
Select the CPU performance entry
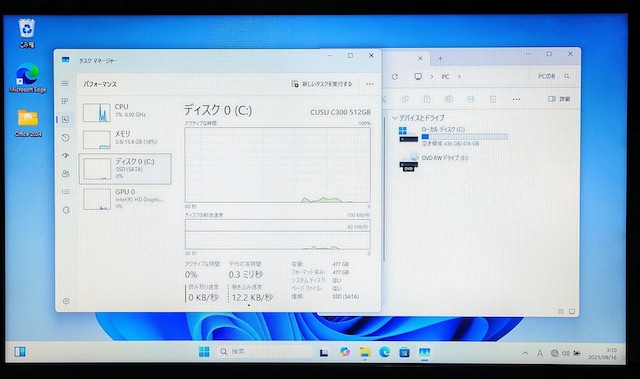point(125,112)
